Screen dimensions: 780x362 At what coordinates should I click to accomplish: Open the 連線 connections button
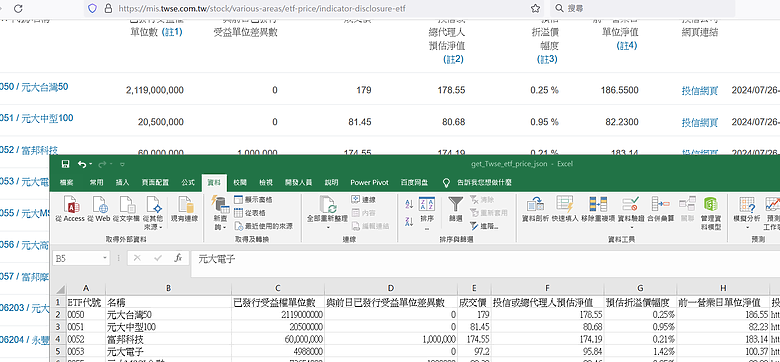pyautogui.click(x=363, y=199)
